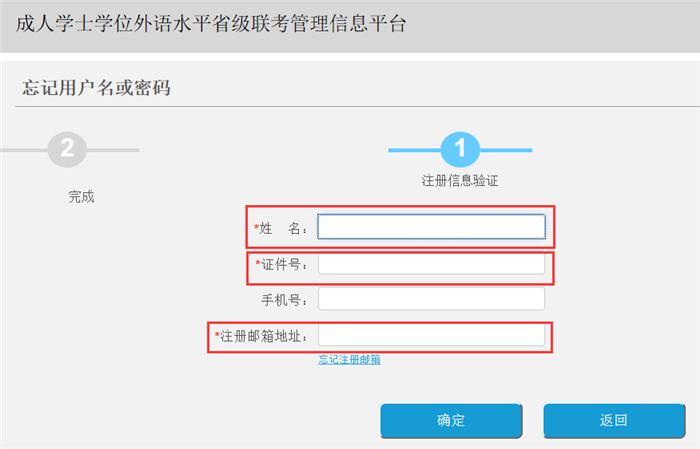Click the 成人学士学位外语水平省级联考管理信息平台 page title

coord(212,24)
